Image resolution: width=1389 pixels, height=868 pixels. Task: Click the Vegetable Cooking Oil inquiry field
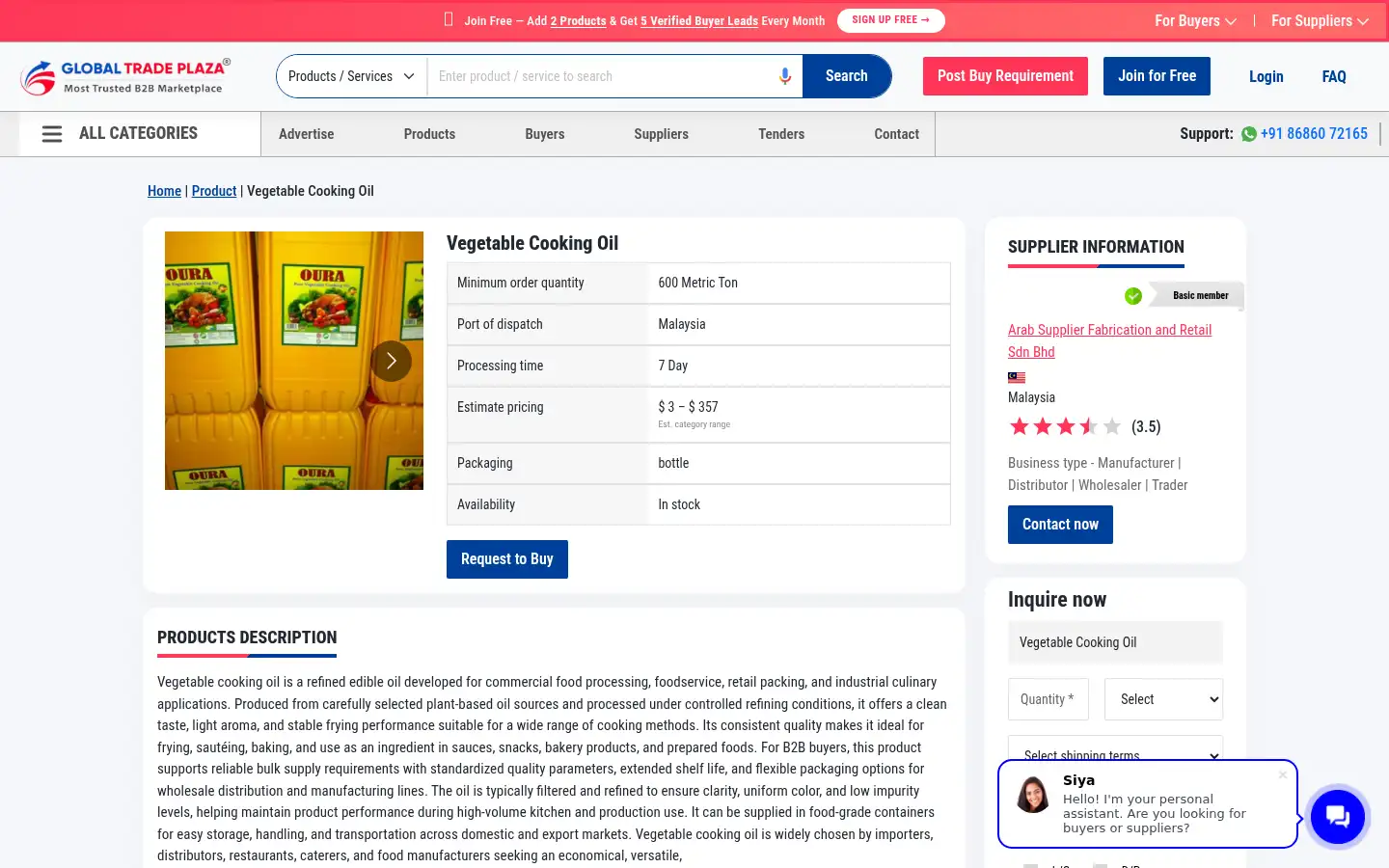(1115, 642)
